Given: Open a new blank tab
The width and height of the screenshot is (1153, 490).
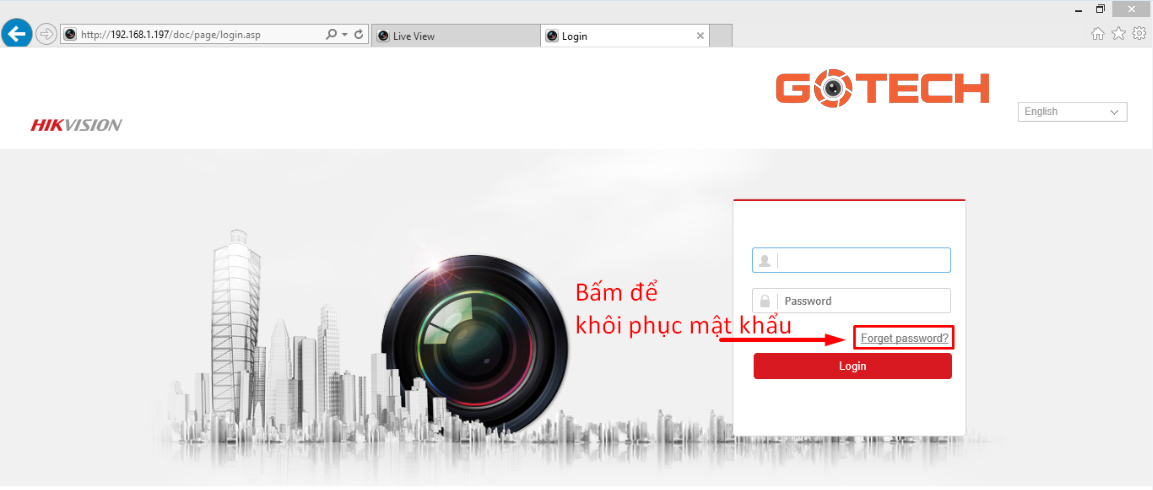Looking at the screenshot, I should [721, 35].
